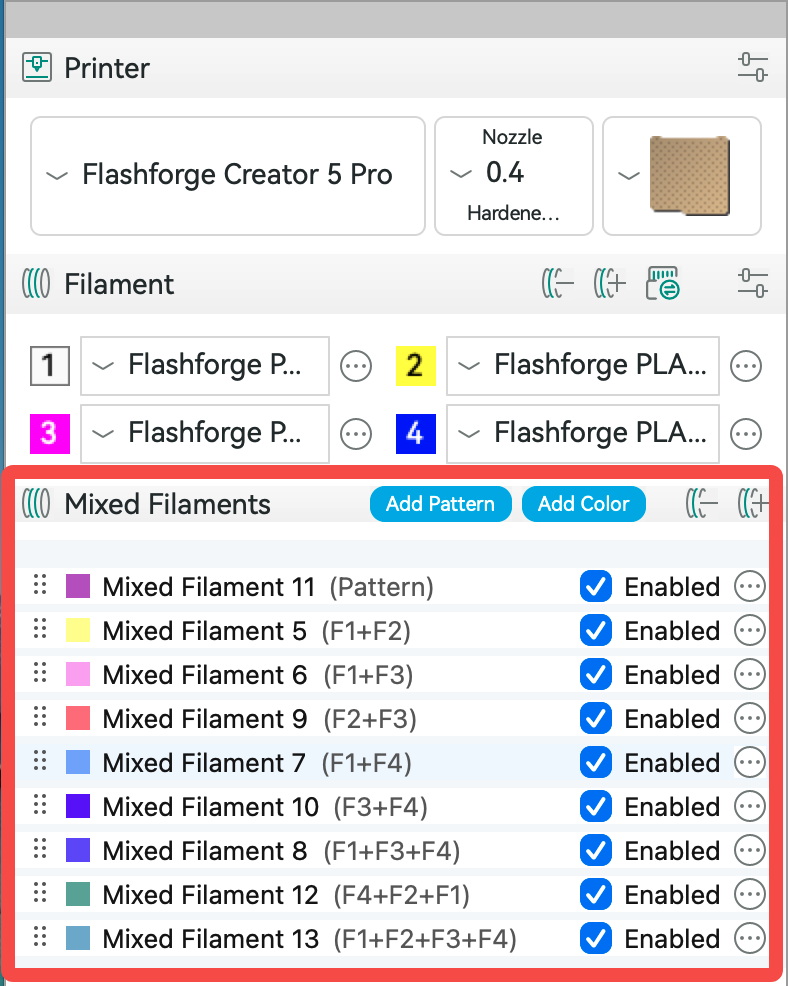788x986 pixels.
Task: Open Nozzle 0.4 dropdown
Action: point(514,175)
